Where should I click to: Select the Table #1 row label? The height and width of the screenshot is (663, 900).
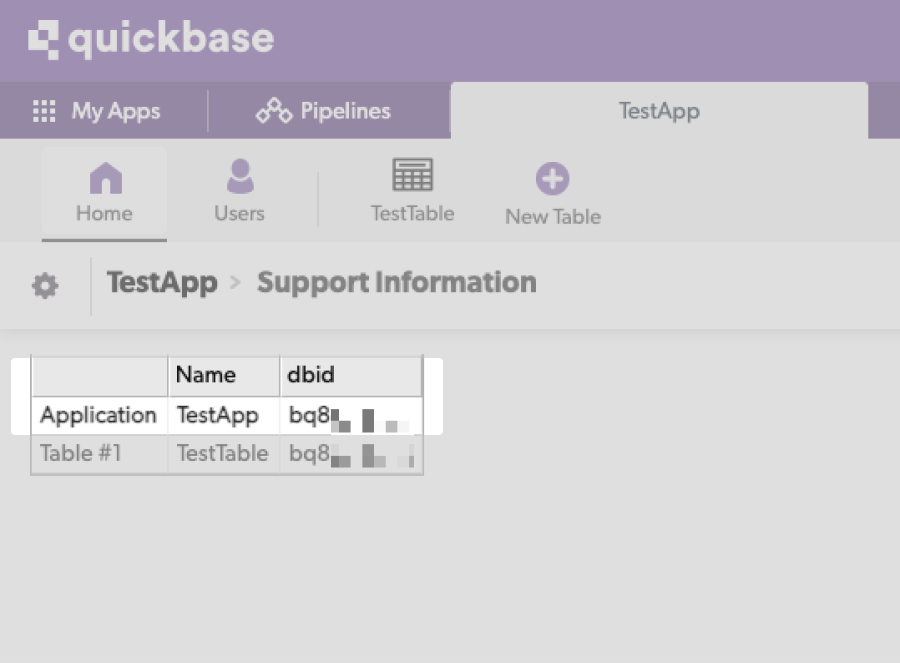(80, 453)
